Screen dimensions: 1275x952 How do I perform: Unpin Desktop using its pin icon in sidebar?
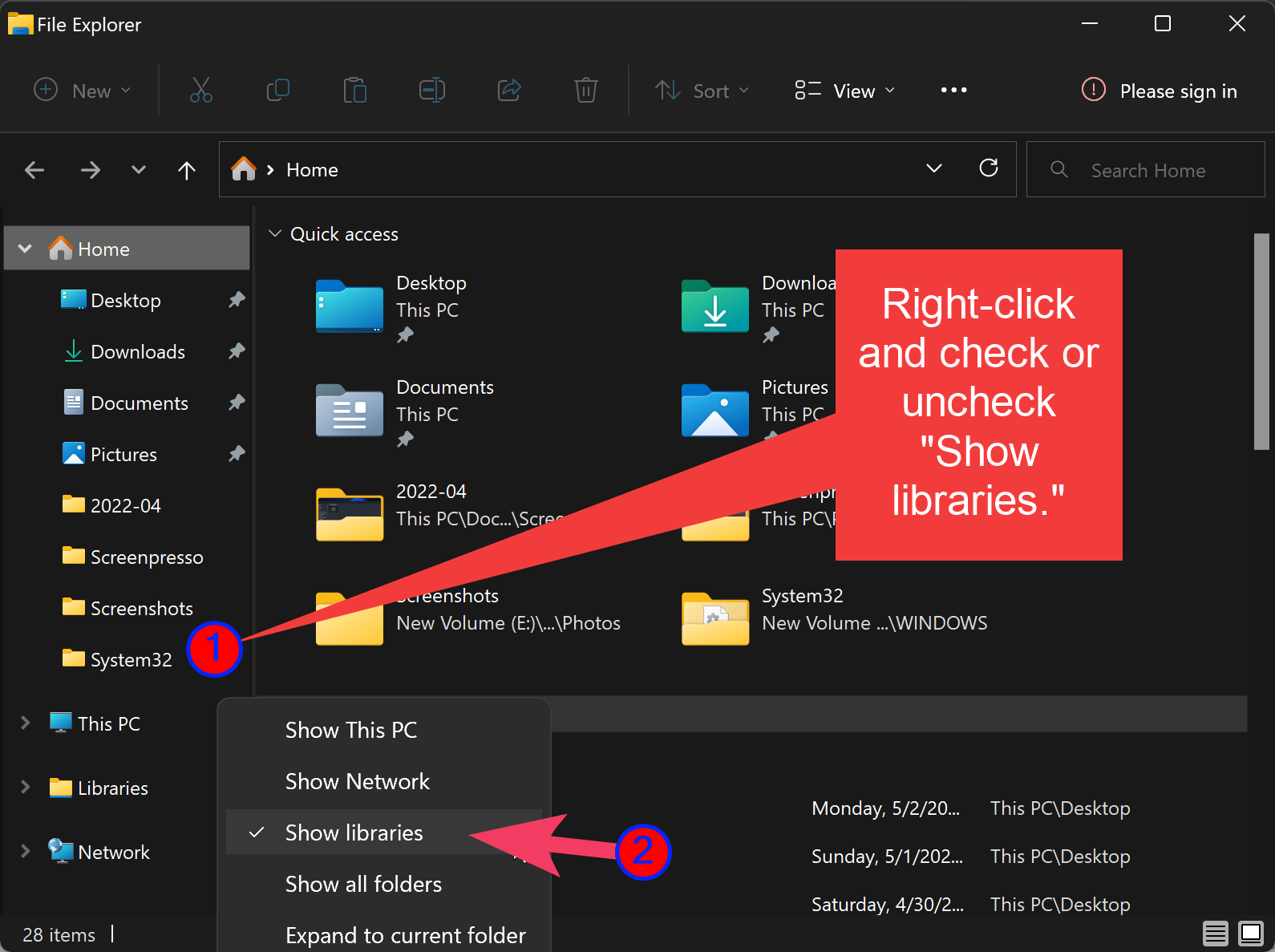[237, 300]
